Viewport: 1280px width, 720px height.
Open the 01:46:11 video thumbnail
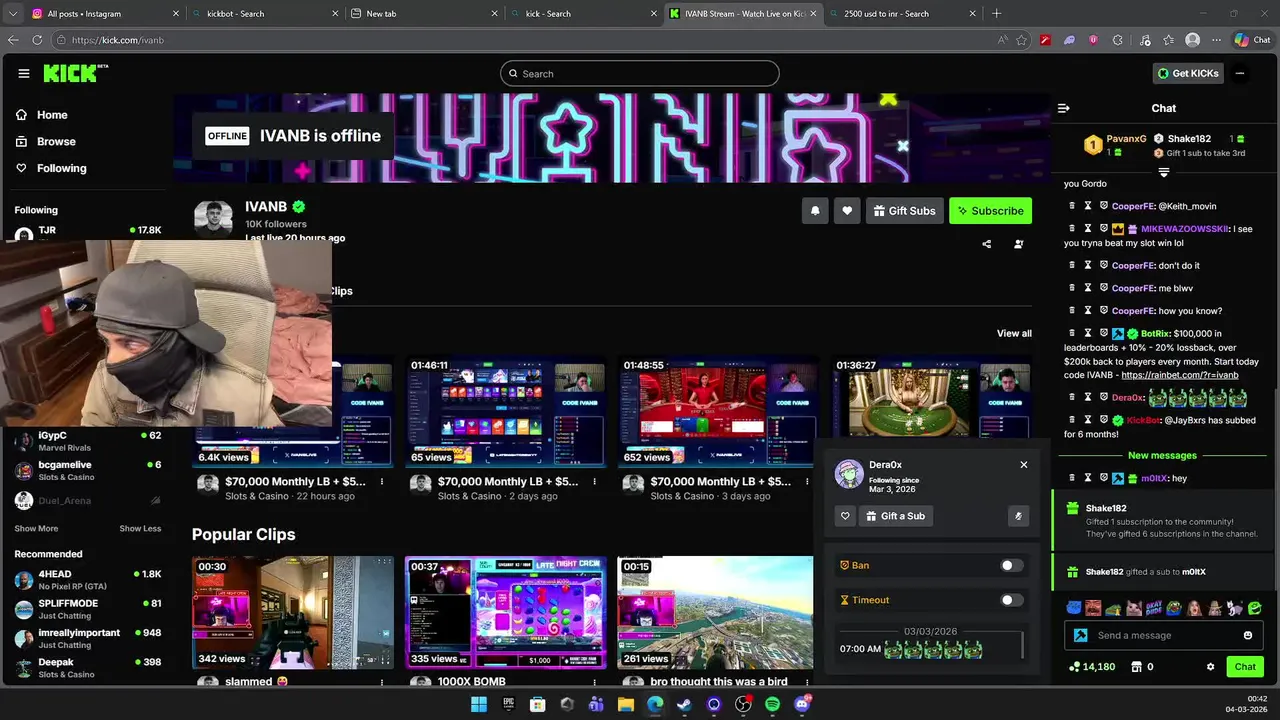coord(505,410)
